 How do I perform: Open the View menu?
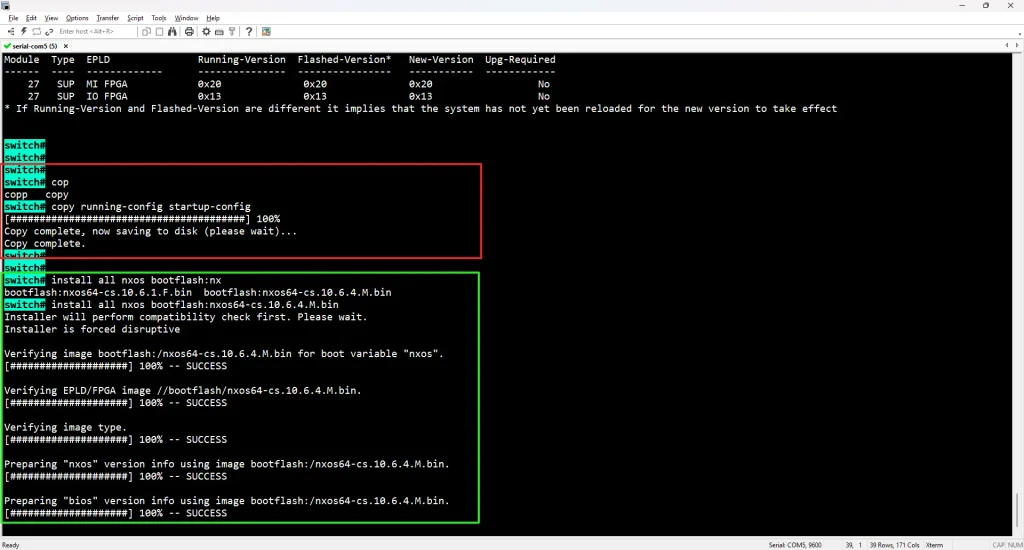(51, 18)
